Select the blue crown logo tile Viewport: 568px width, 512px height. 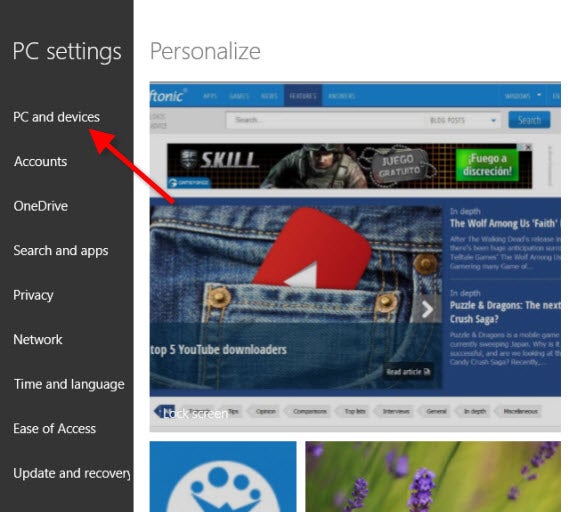pos(223,476)
